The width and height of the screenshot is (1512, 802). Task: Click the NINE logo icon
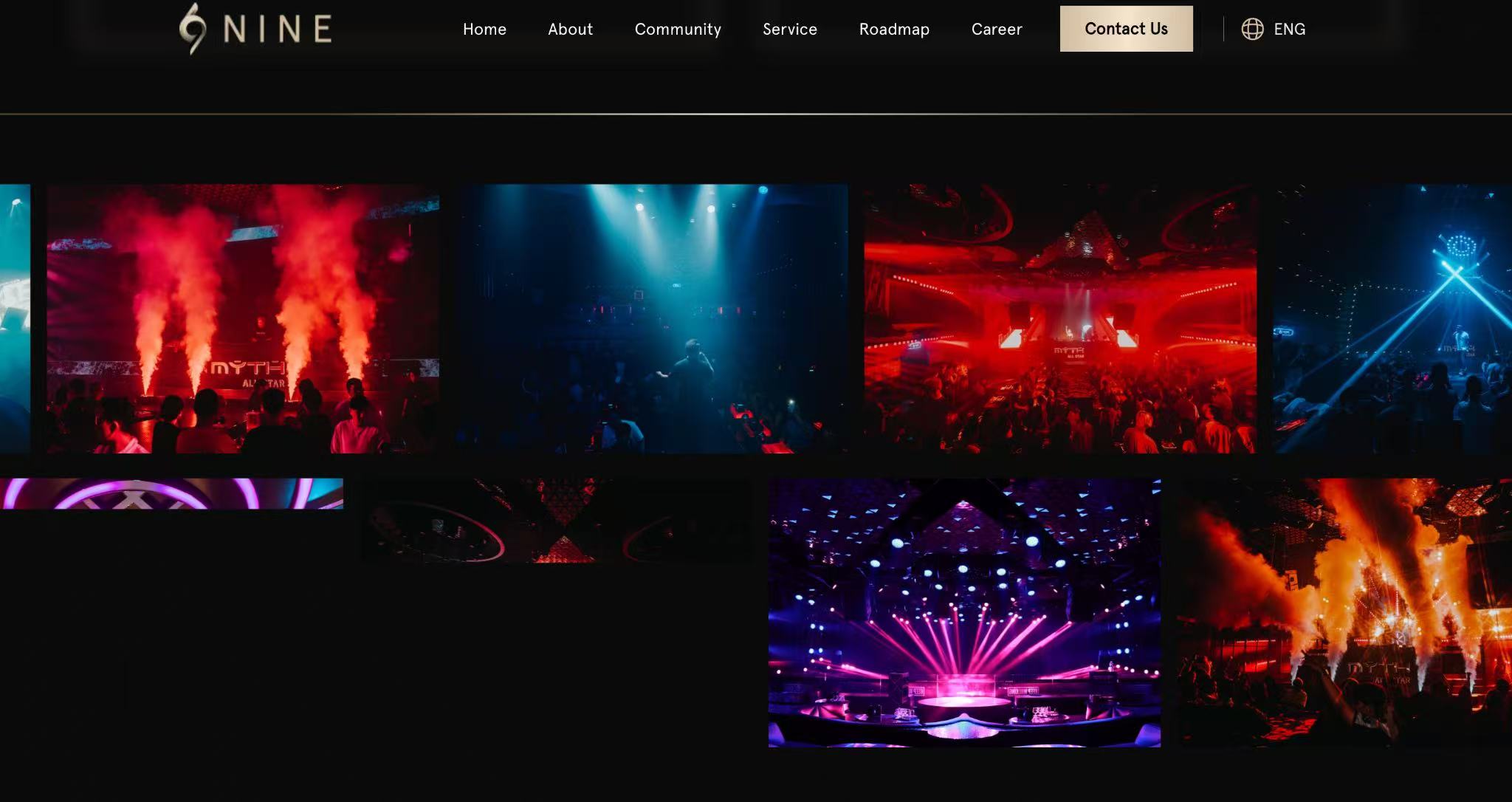[193, 29]
